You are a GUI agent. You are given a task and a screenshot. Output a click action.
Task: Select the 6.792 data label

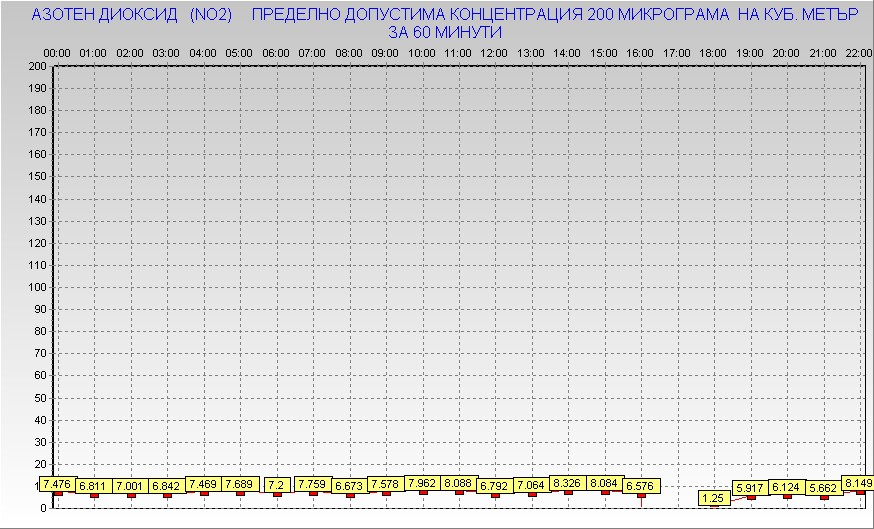tap(495, 486)
